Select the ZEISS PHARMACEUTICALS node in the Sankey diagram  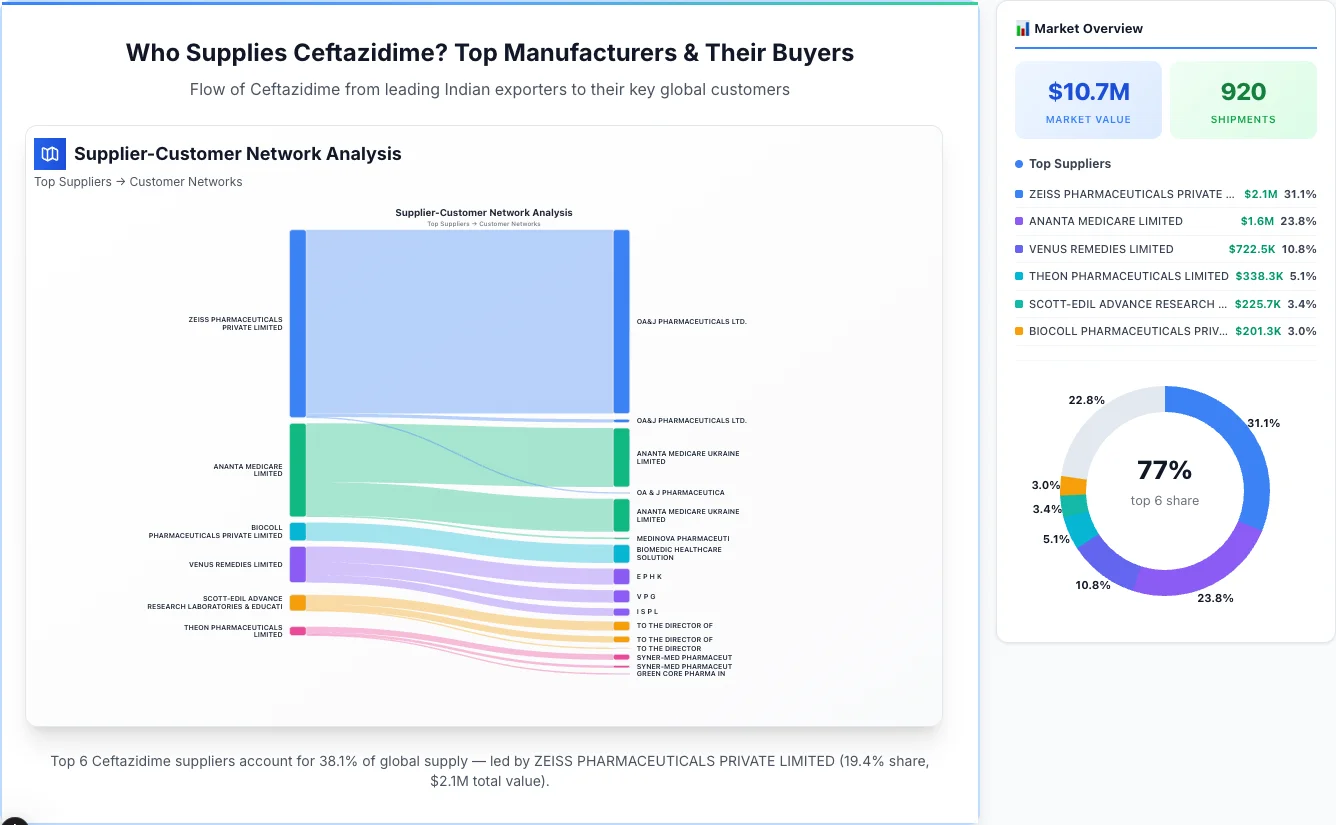pyautogui.click(x=295, y=323)
